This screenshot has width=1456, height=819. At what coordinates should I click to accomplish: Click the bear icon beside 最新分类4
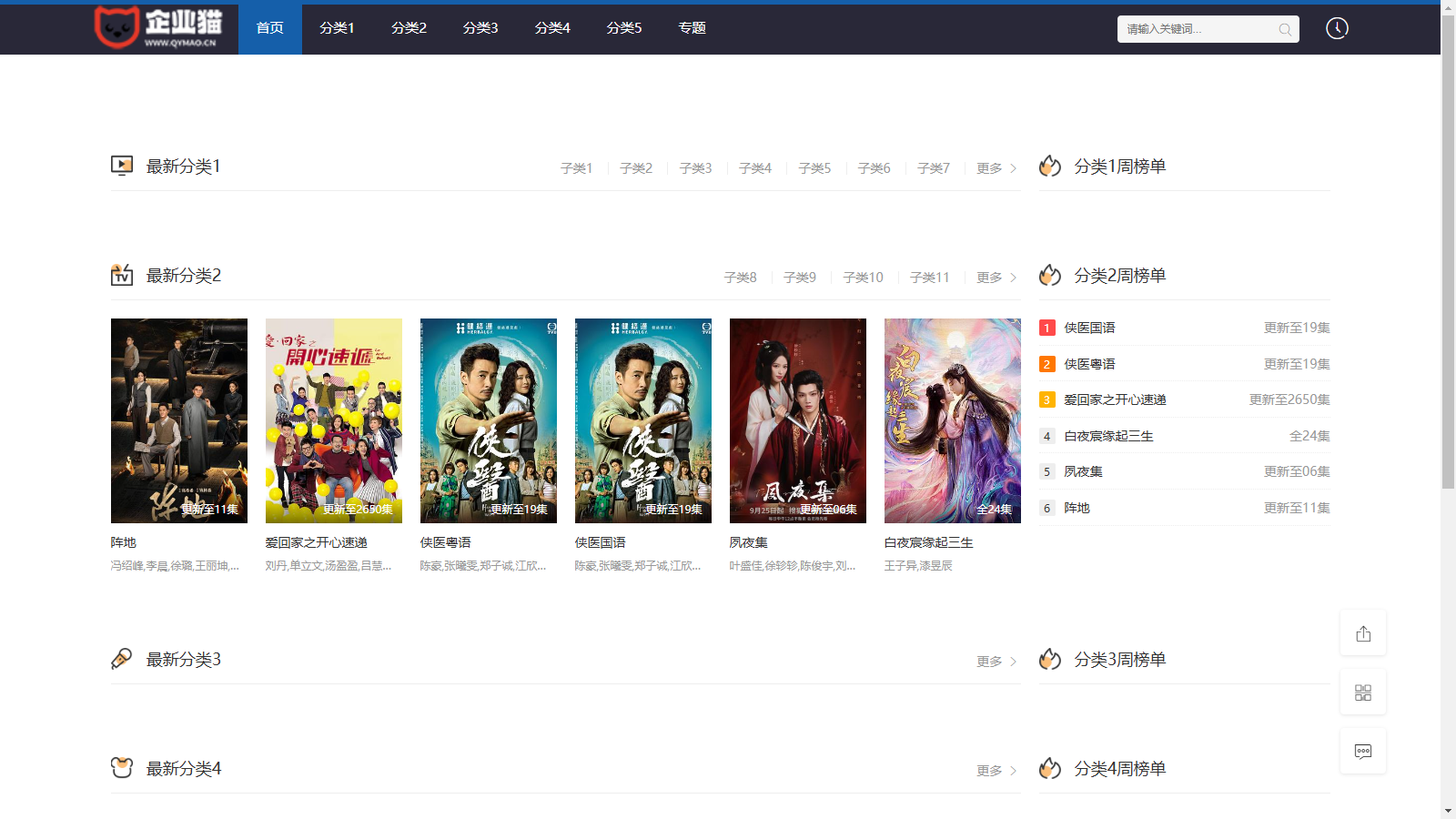click(x=122, y=768)
